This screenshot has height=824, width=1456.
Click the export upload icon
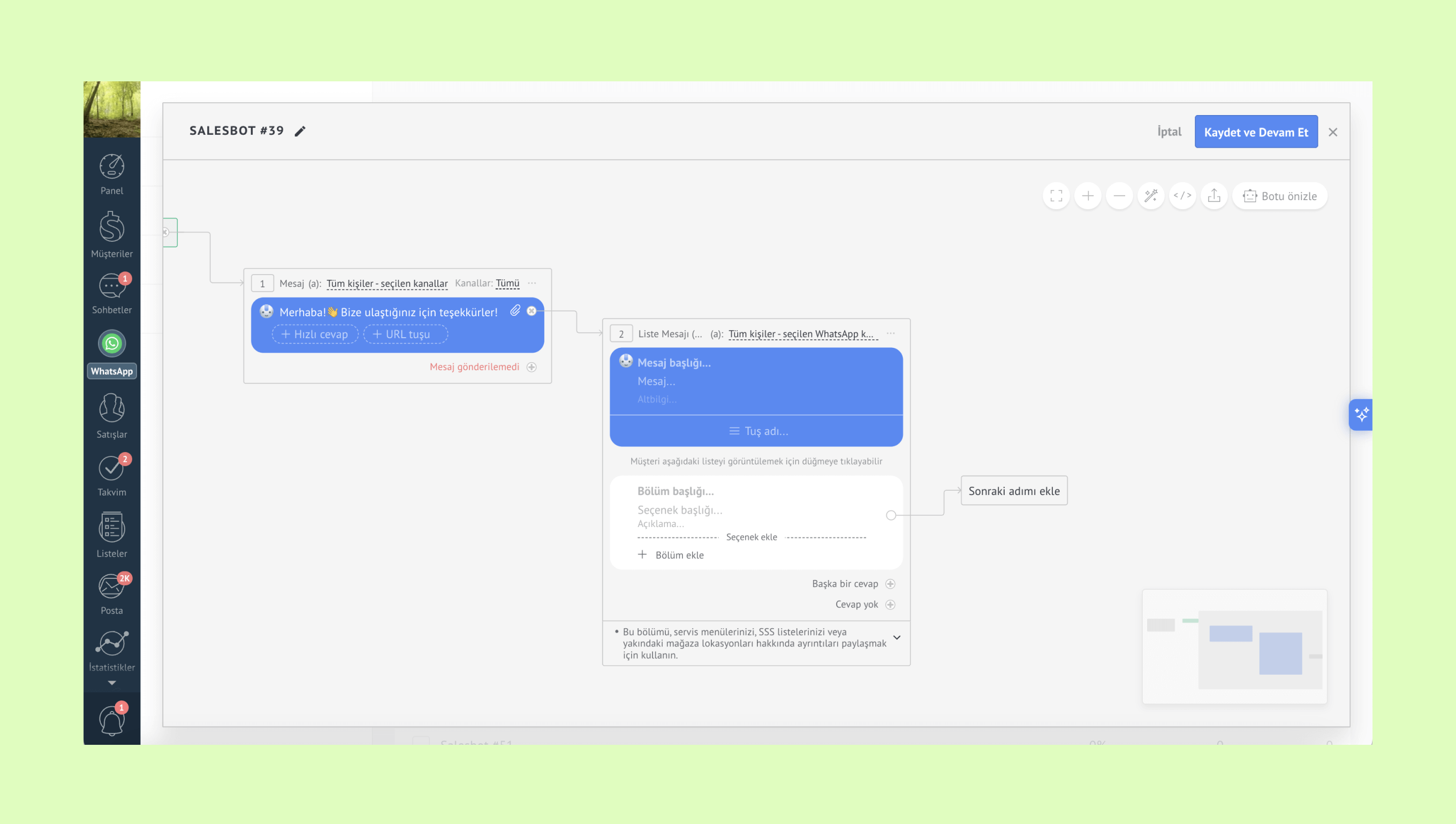click(1214, 196)
